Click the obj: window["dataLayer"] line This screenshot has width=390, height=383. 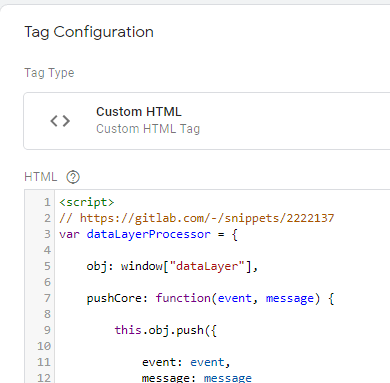pos(172,266)
